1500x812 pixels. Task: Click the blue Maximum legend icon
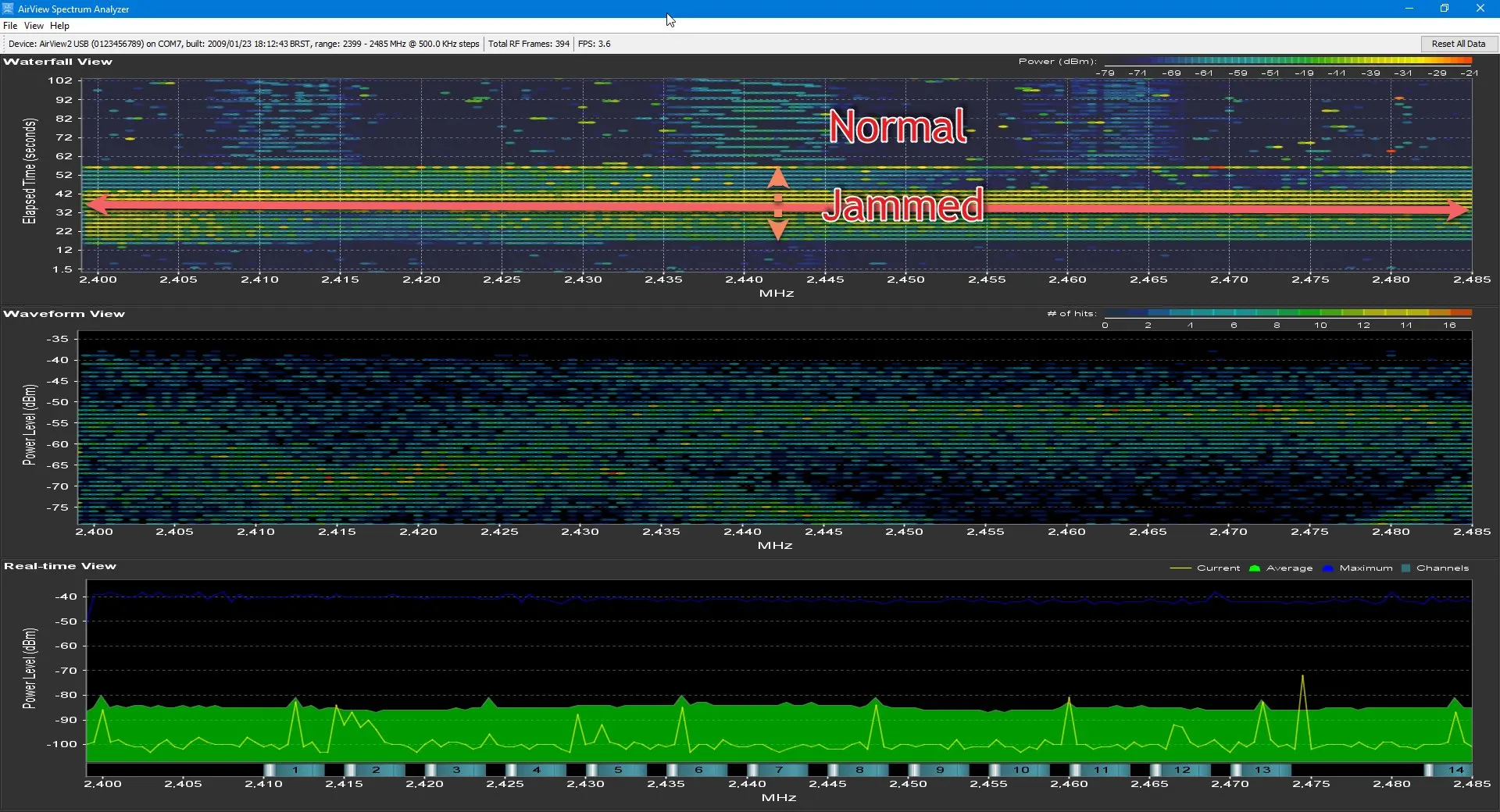pyautogui.click(x=1327, y=568)
